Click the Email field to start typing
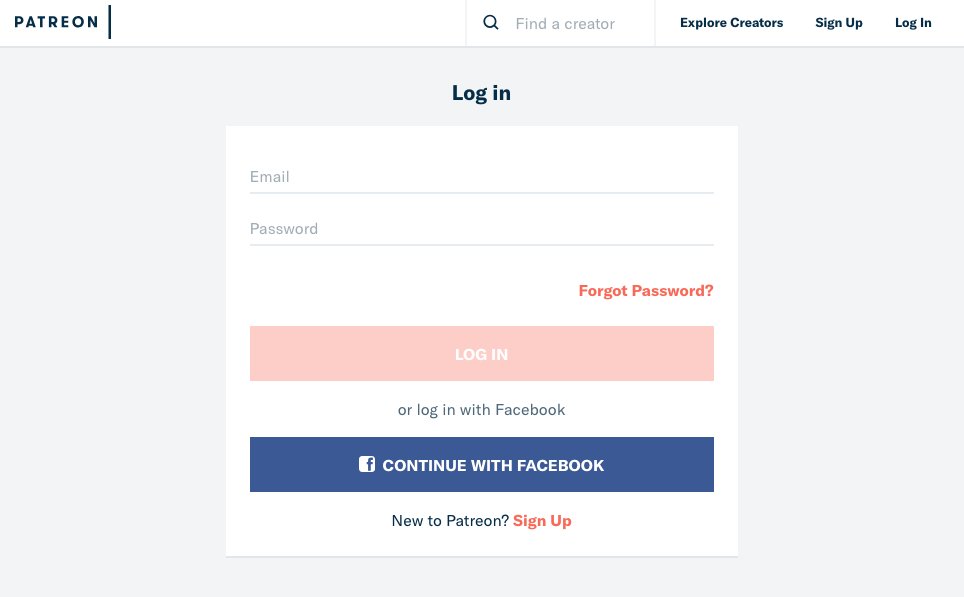The width and height of the screenshot is (964, 597). tap(481, 176)
